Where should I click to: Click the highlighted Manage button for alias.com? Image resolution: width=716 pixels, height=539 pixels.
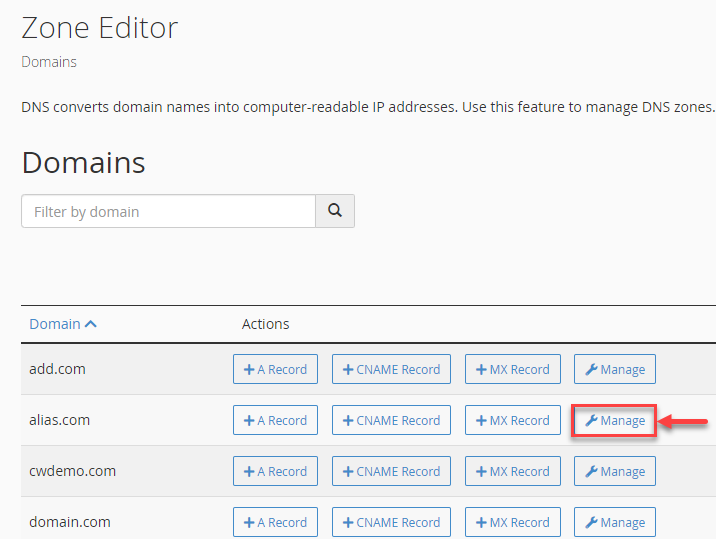click(x=615, y=420)
